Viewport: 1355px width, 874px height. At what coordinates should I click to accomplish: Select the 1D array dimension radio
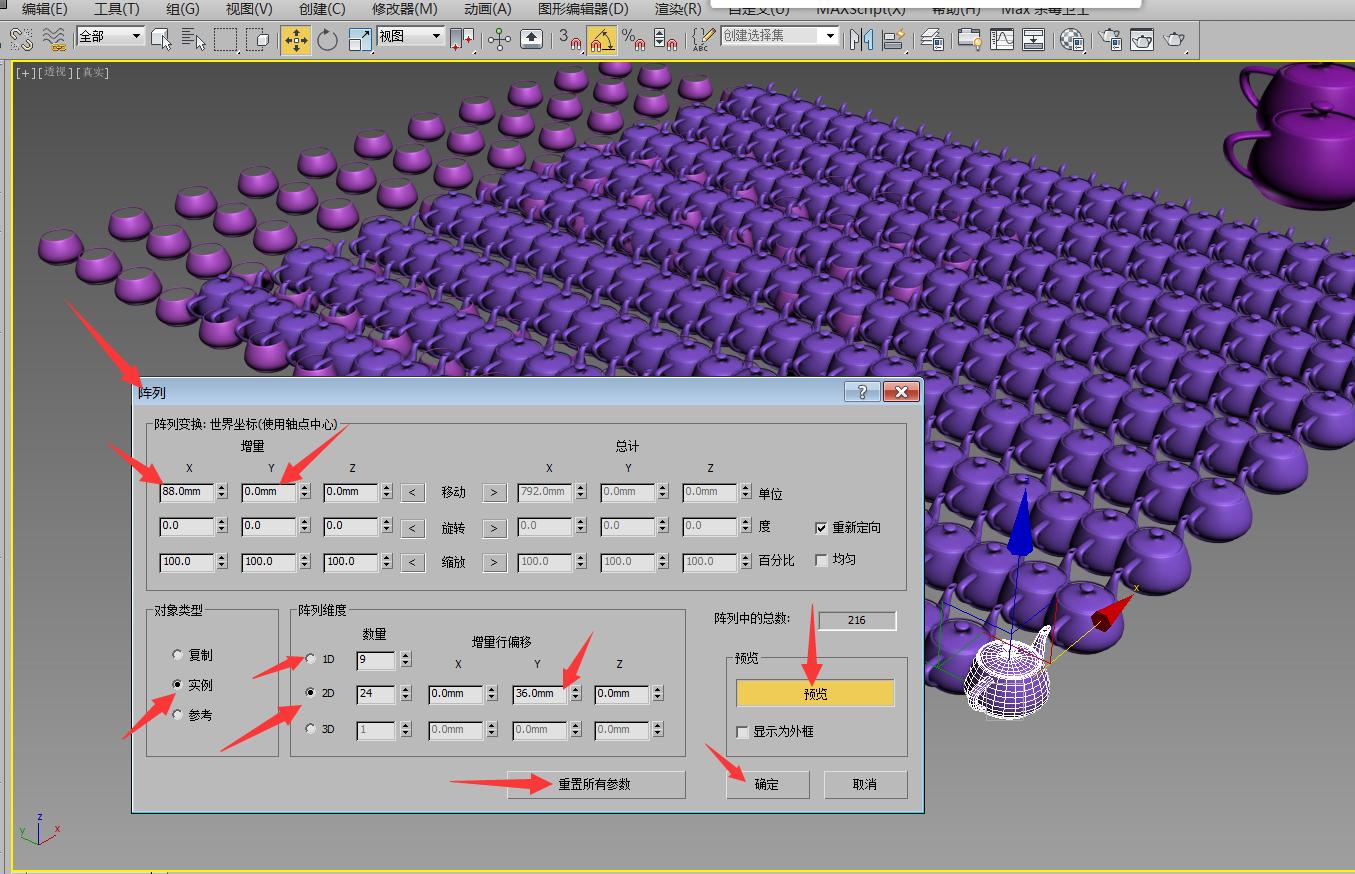tap(311, 659)
